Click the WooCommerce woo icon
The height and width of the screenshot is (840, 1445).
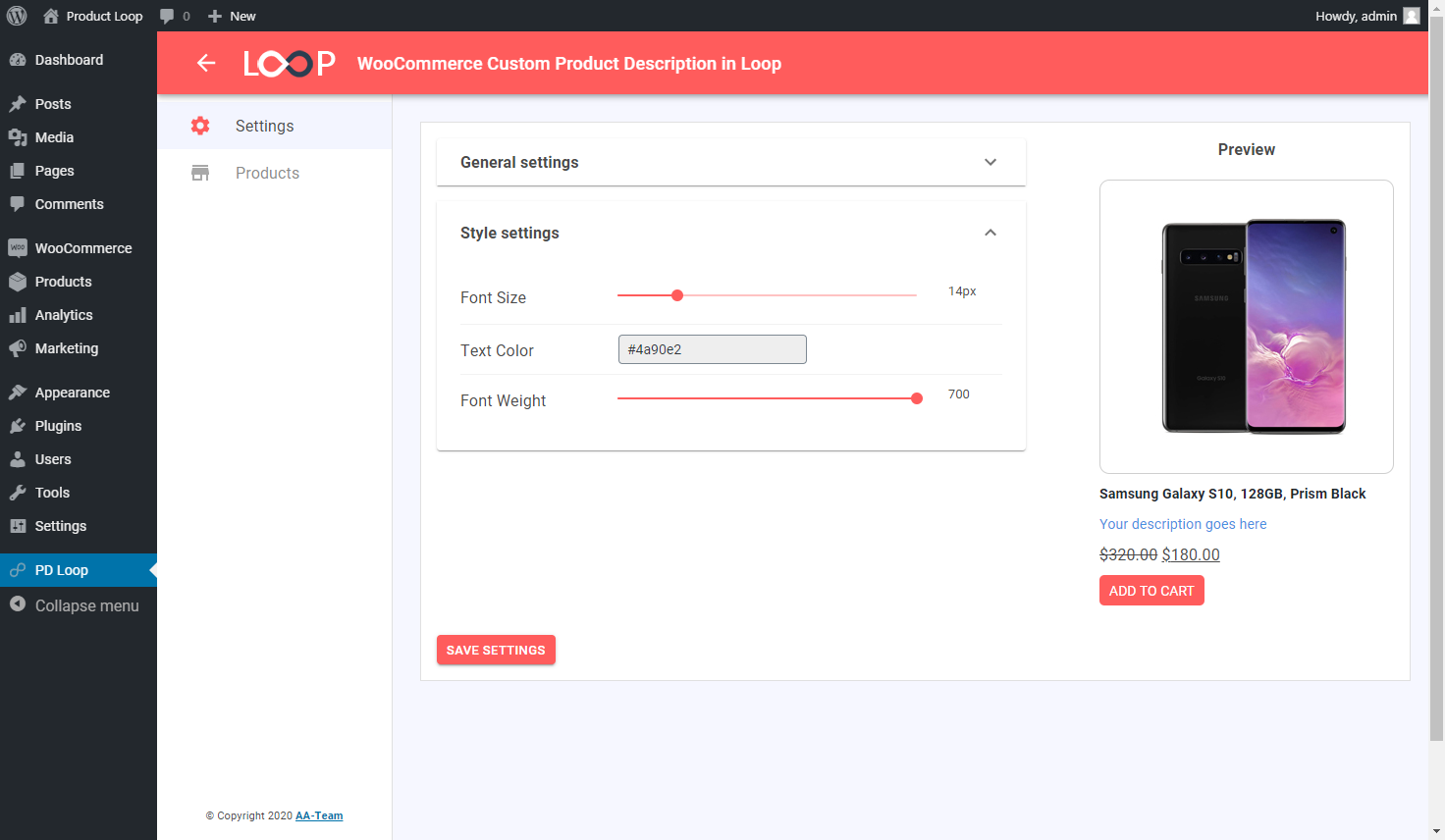tap(18, 248)
